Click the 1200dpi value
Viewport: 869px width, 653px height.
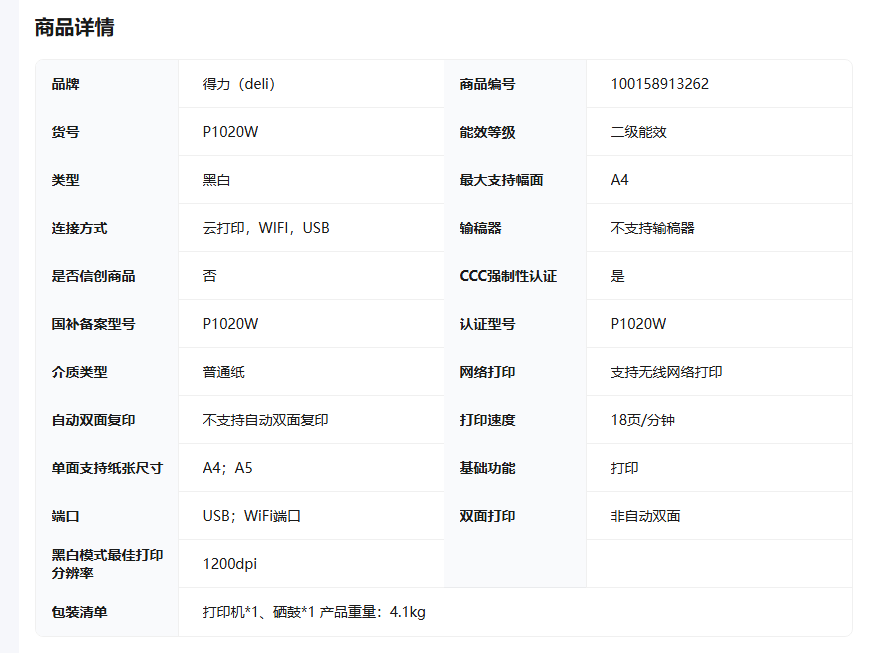229,564
